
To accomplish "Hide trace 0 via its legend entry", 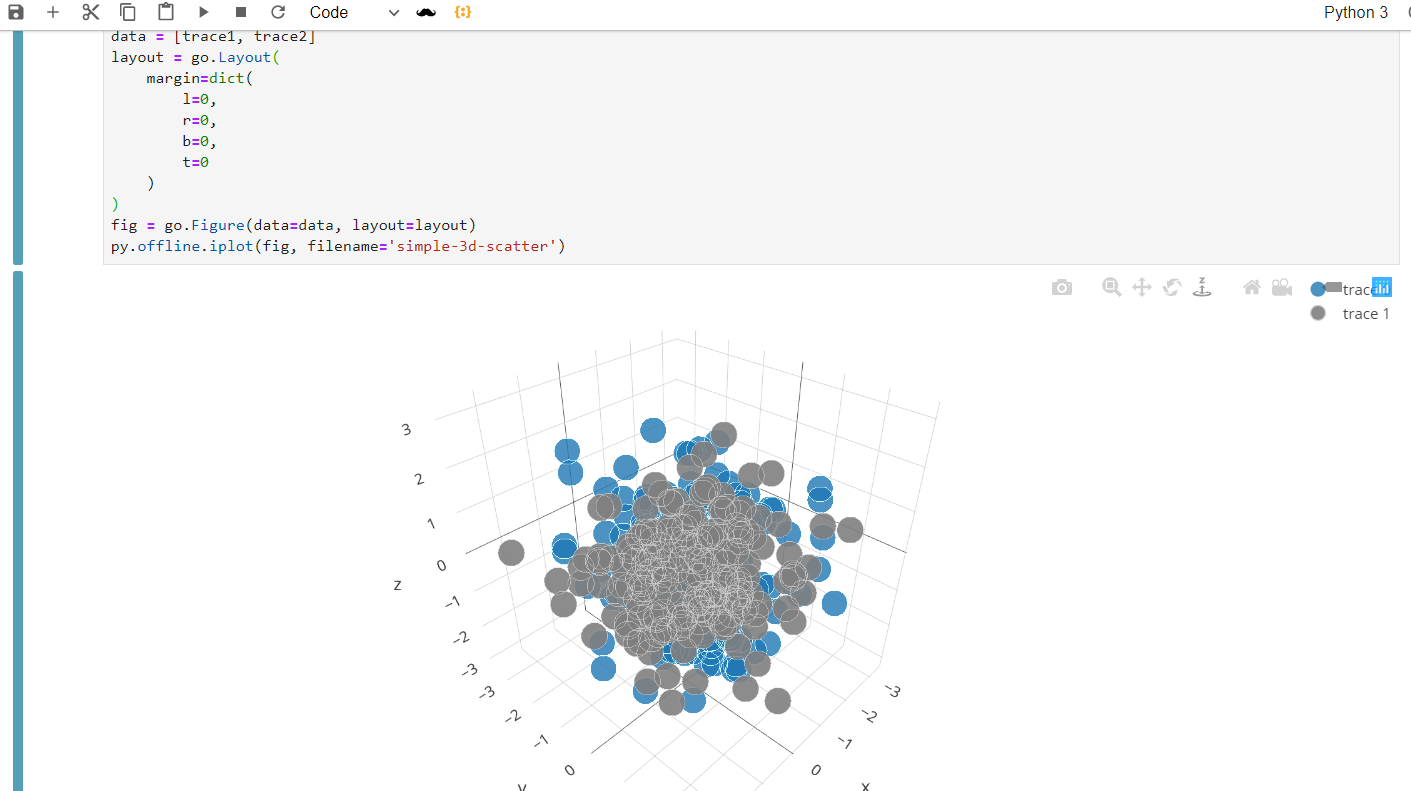I will [x=1350, y=288].
